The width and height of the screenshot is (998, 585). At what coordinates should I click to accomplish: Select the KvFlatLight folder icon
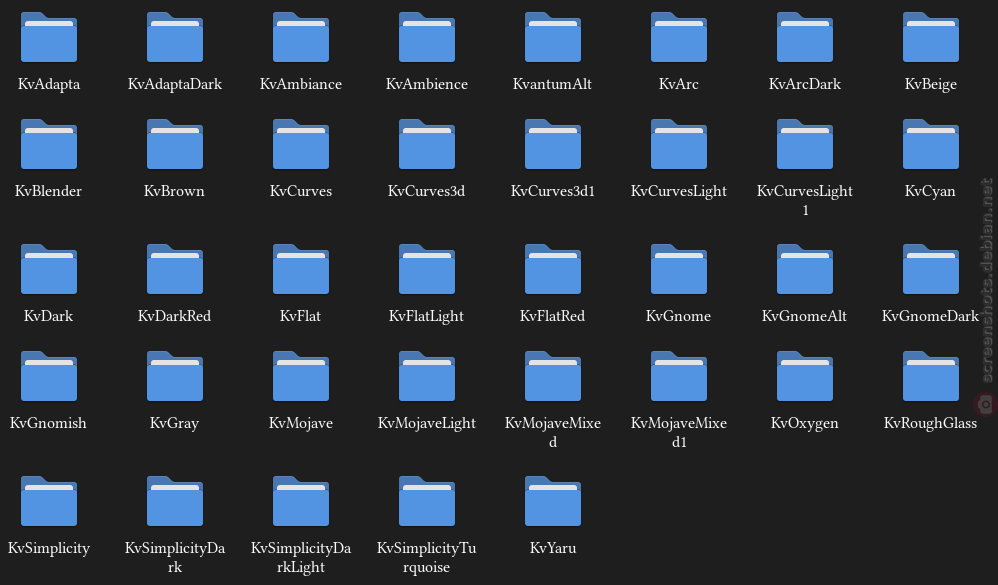coord(427,269)
